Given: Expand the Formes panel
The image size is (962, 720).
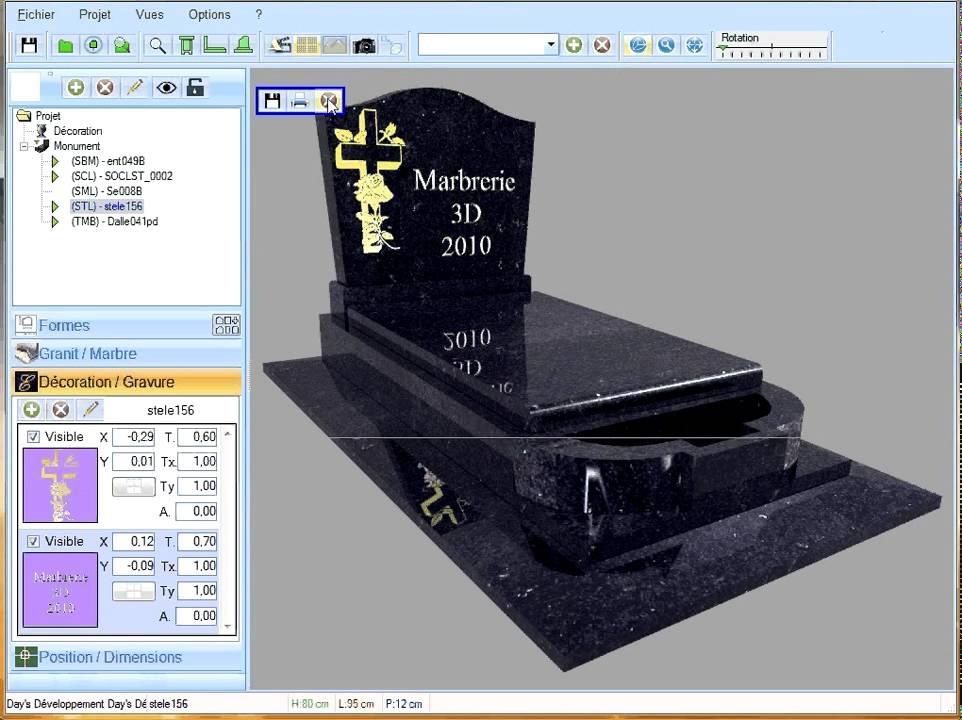Looking at the screenshot, I should [127, 325].
